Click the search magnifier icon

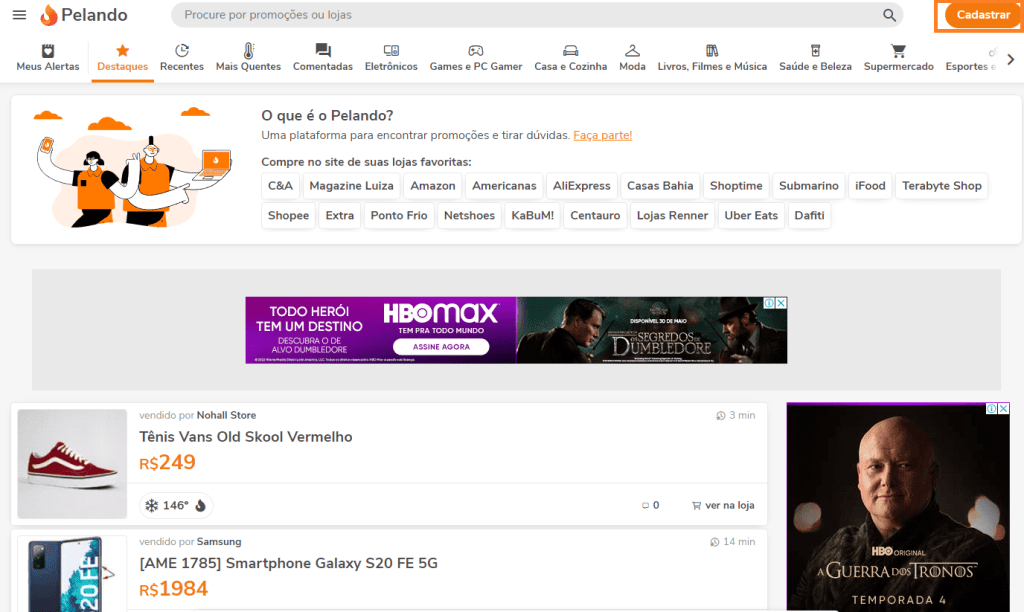coord(889,15)
